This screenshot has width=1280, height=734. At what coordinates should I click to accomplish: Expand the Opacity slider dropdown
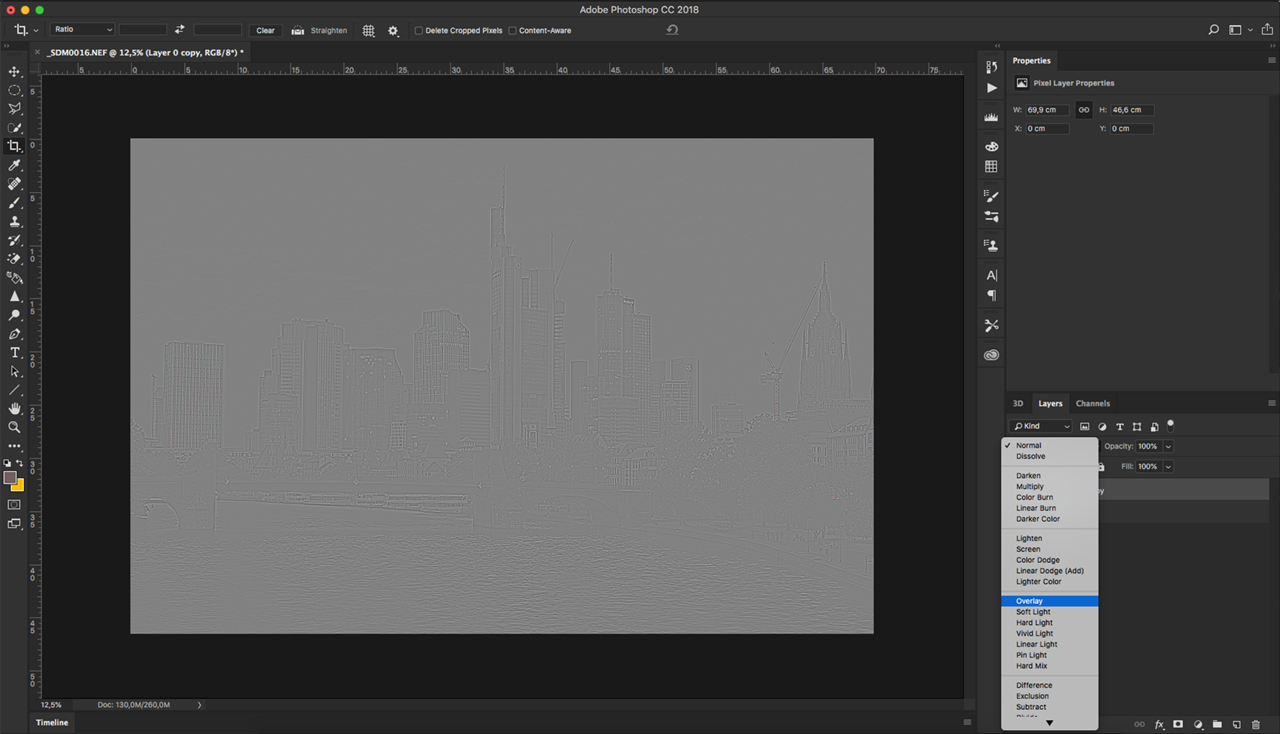[1168, 446]
